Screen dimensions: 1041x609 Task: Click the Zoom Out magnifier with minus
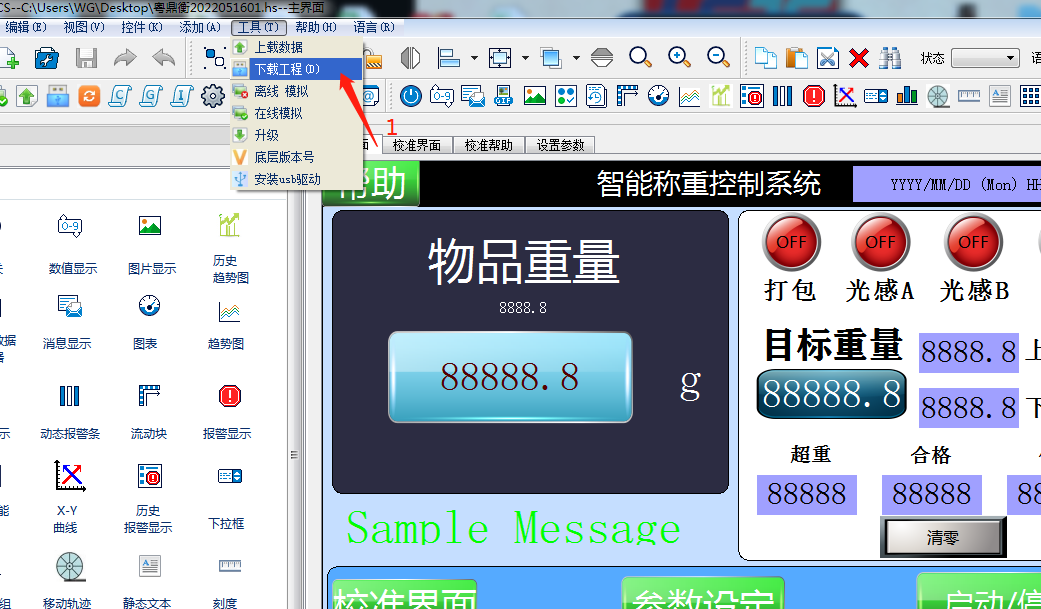point(718,57)
